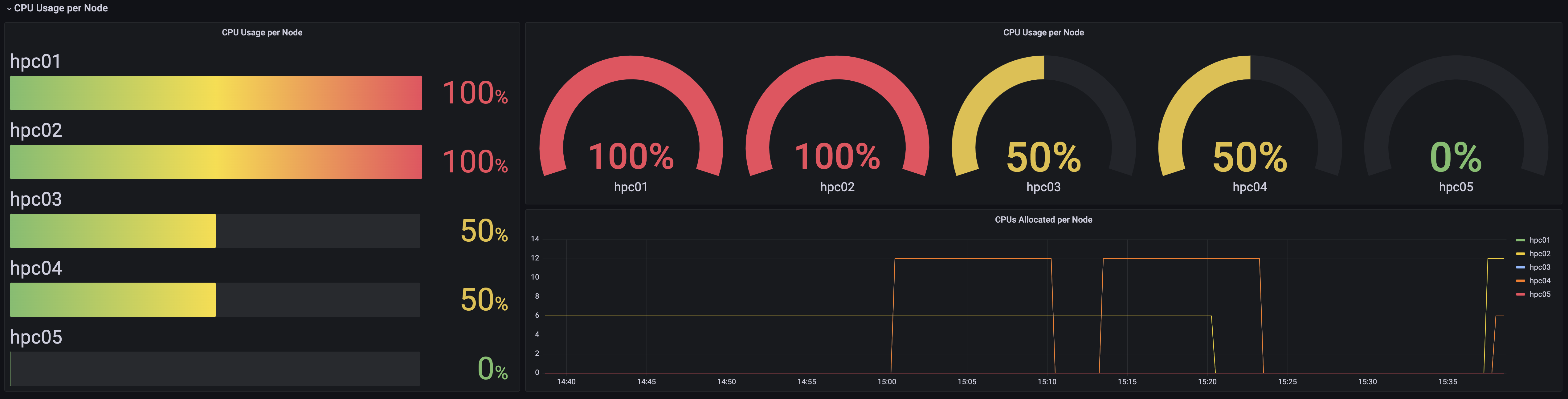The height and width of the screenshot is (399, 1568).
Task: Open the bar gauge panel title menu
Action: tap(262, 32)
